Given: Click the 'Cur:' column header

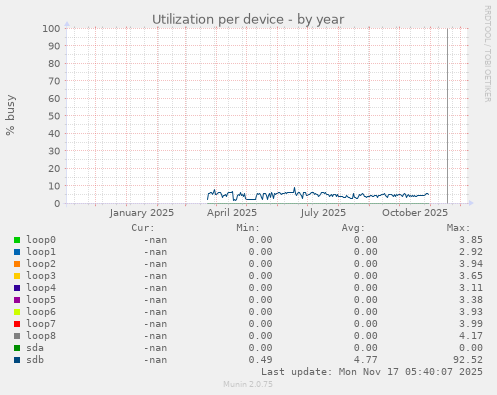Looking at the screenshot, I should coord(143,228).
